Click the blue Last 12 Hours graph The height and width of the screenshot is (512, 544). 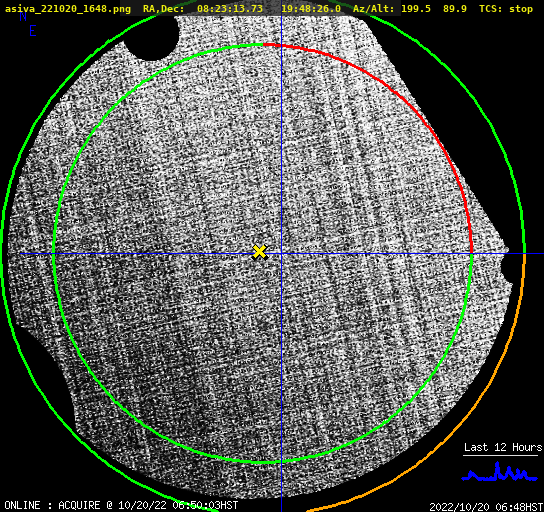500,473
